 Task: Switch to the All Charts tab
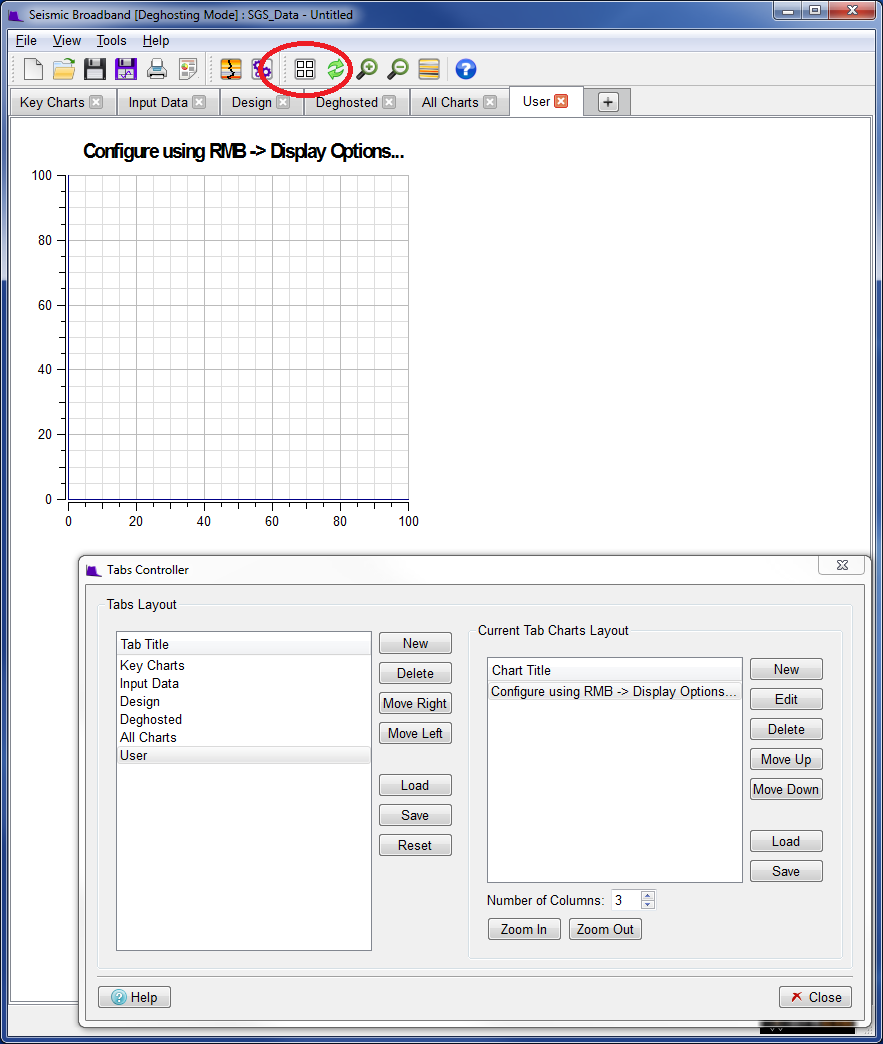pyautogui.click(x=449, y=102)
